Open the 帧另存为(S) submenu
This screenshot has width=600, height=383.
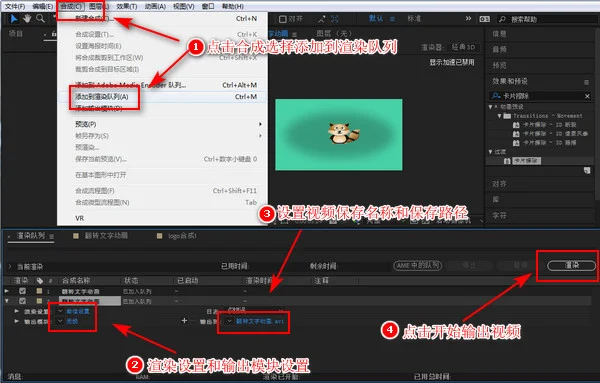(x=162, y=136)
